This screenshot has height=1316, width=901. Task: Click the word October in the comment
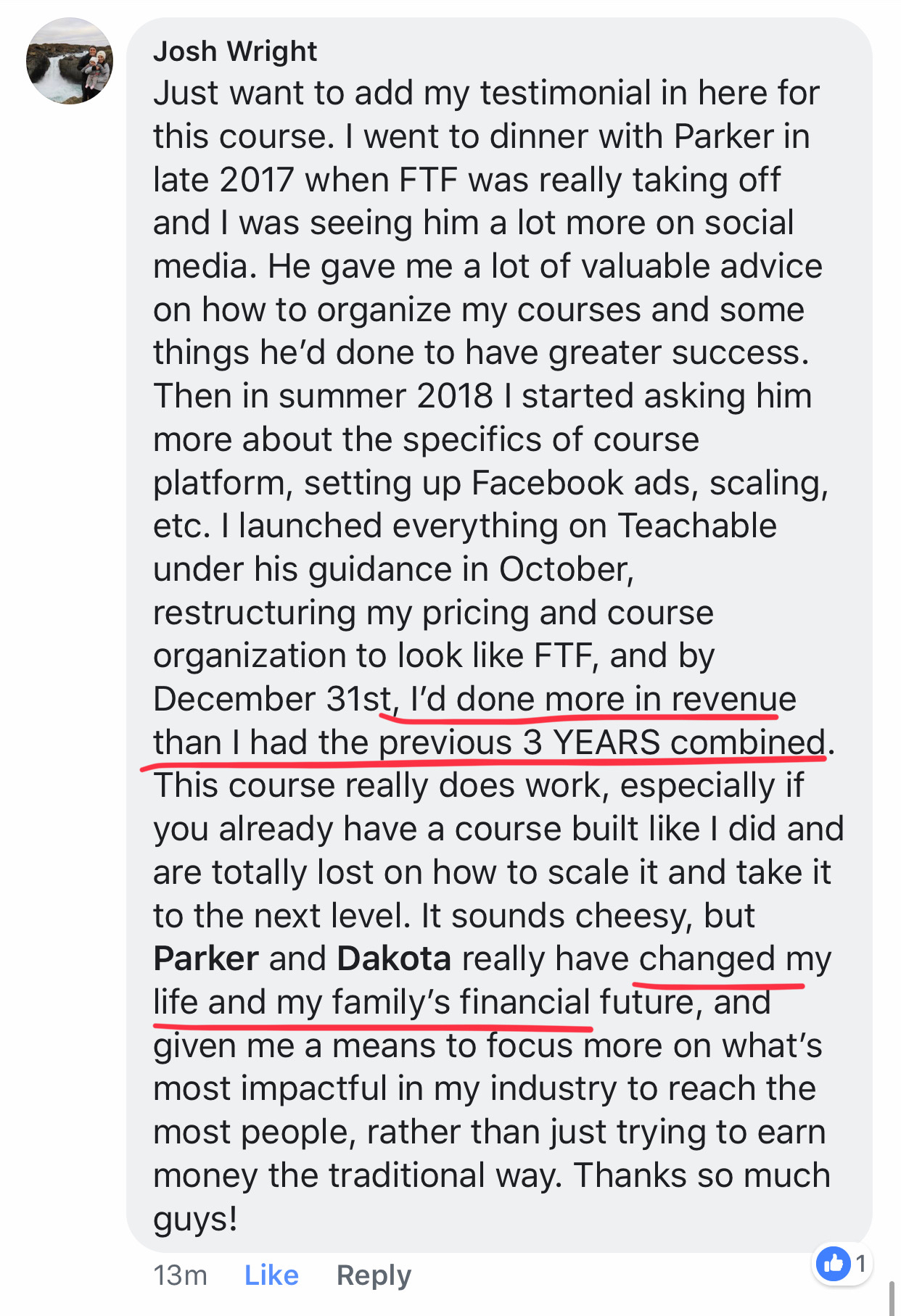point(565,569)
